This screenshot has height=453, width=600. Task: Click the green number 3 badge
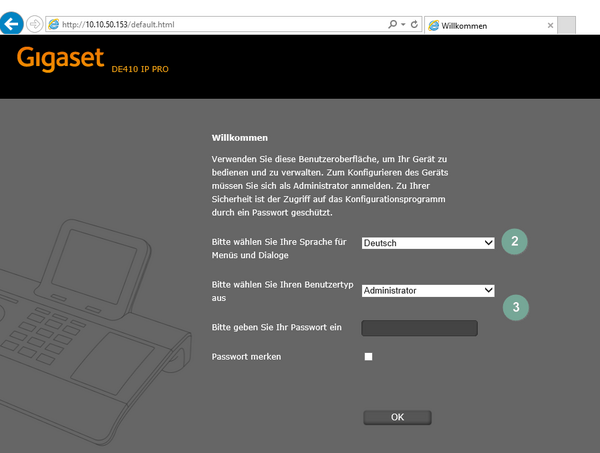514,307
